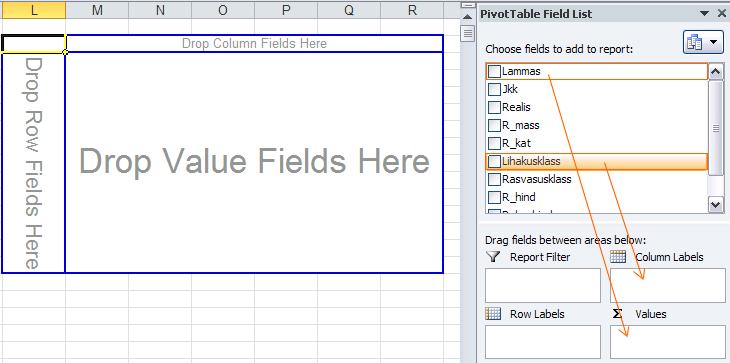Click the Values sigma icon
Viewport: 730px width, 363px height.
618,314
